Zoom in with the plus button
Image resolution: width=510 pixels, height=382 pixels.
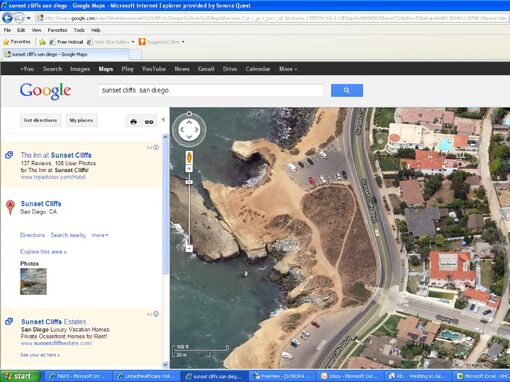pos(189,169)
